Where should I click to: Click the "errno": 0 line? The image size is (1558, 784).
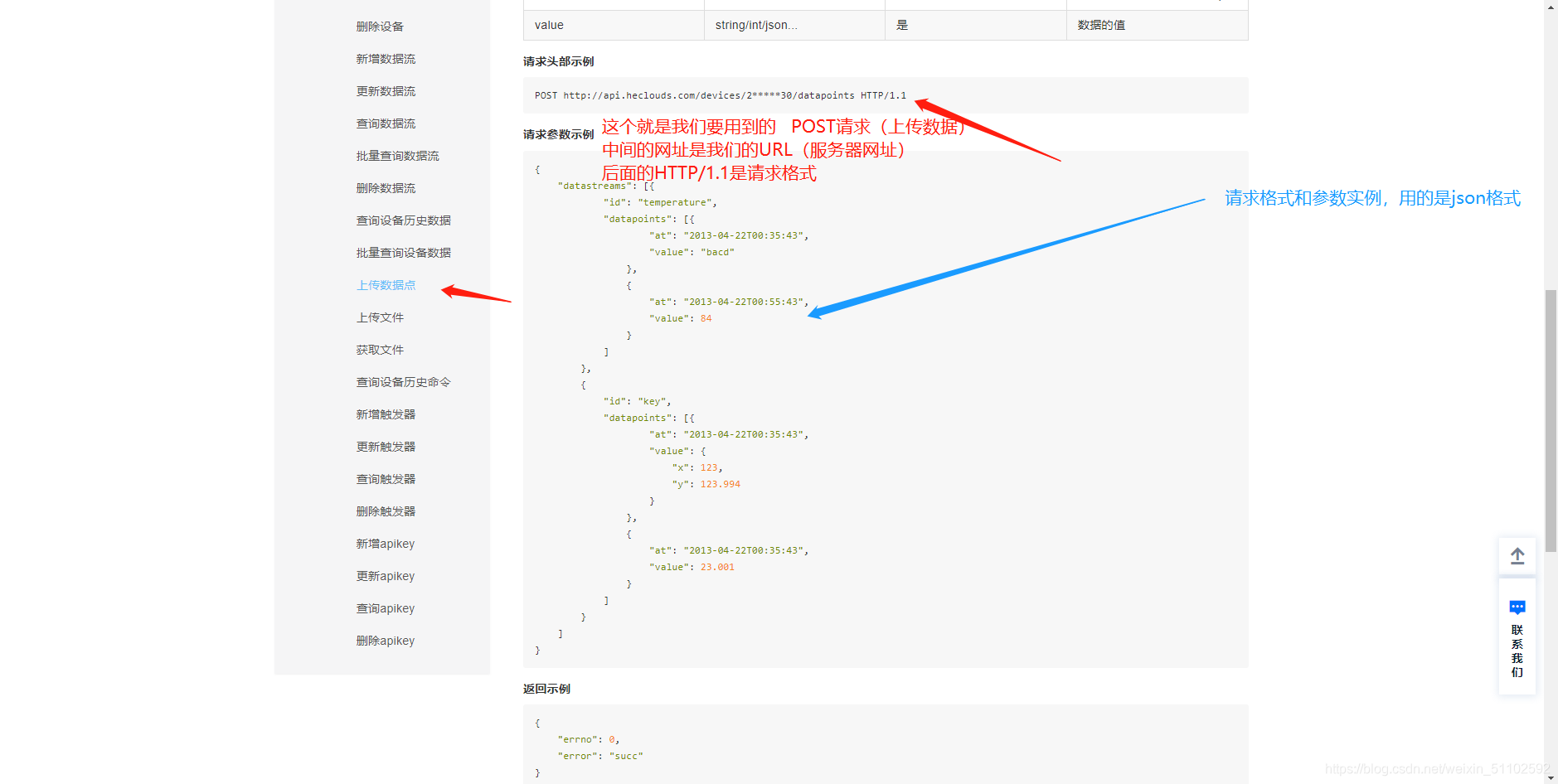[x=589, y=739]
